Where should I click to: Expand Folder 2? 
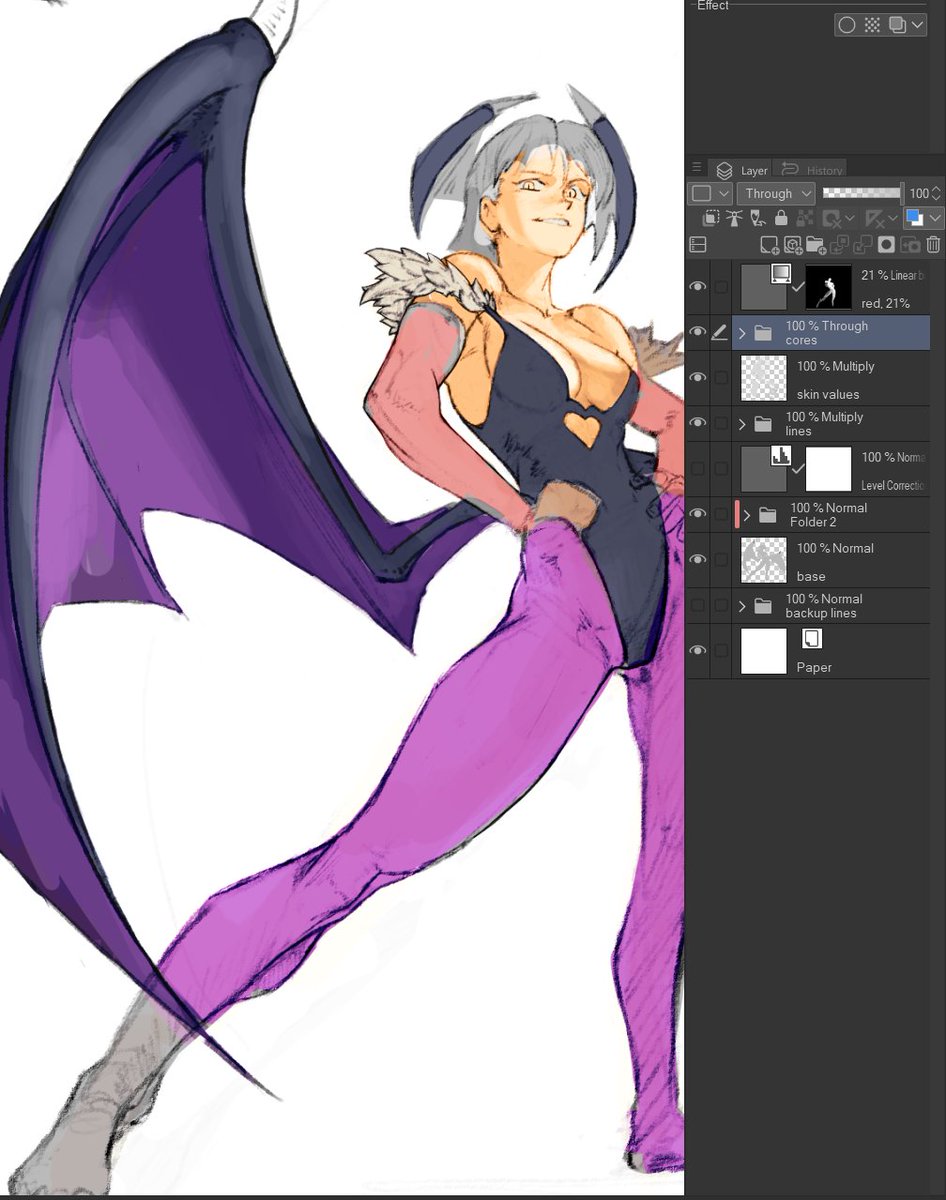747,515
